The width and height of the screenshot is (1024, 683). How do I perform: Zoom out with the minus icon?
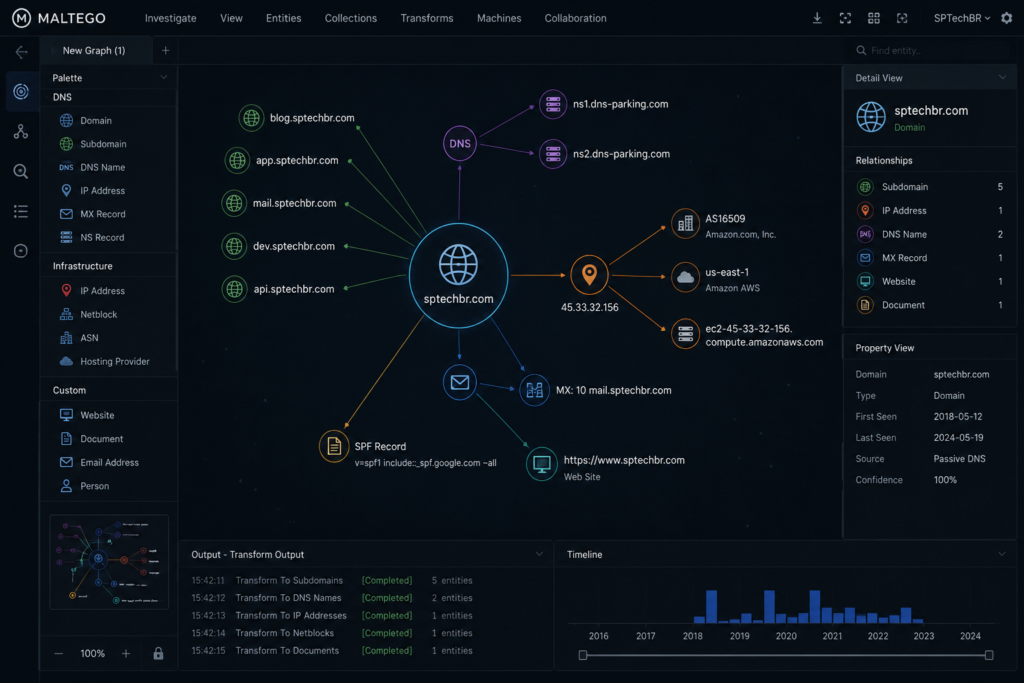coord(59,654)
